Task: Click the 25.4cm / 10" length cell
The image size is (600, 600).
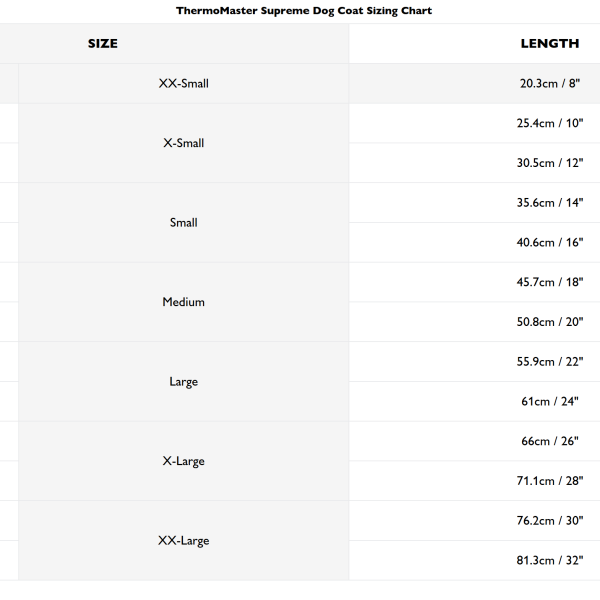Action: point(549,123)
